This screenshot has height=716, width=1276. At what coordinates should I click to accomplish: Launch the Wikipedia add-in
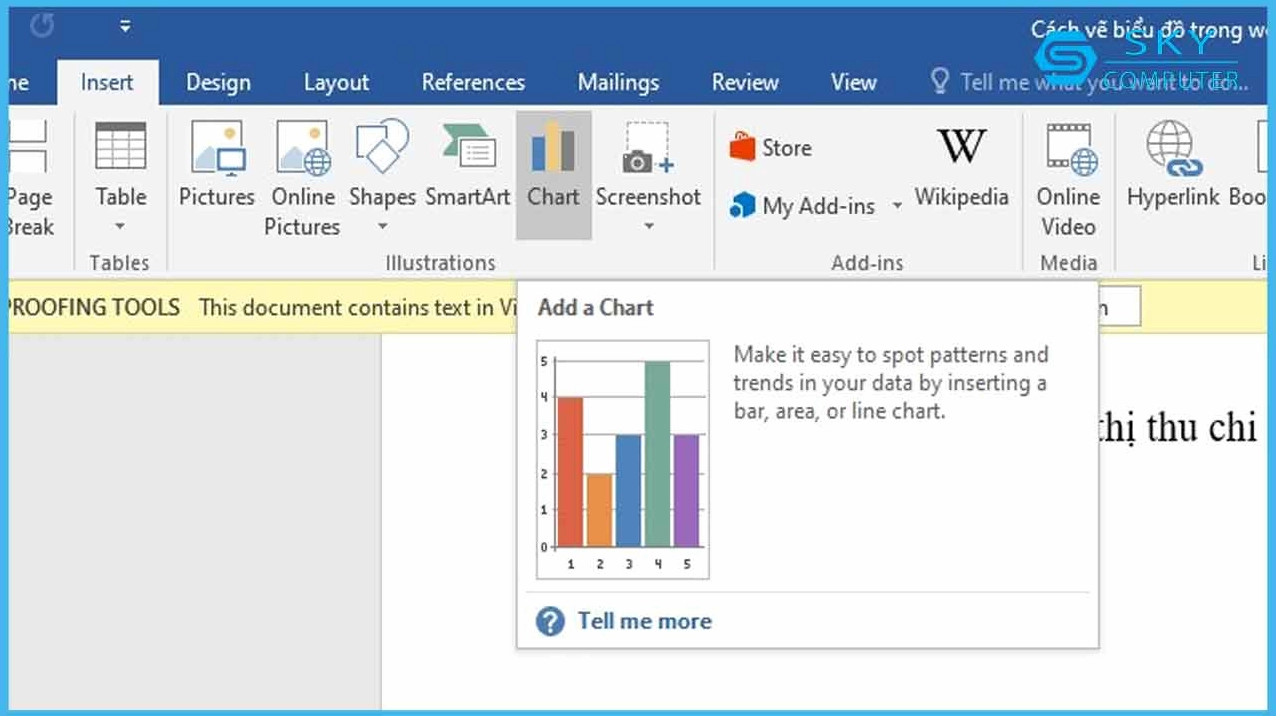[961, 165]
